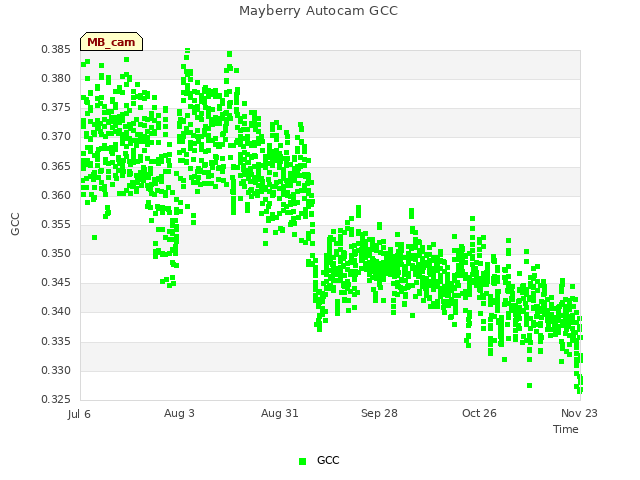Click the 0.380 y-axis value
640x480 pixels.
point(56,78)
